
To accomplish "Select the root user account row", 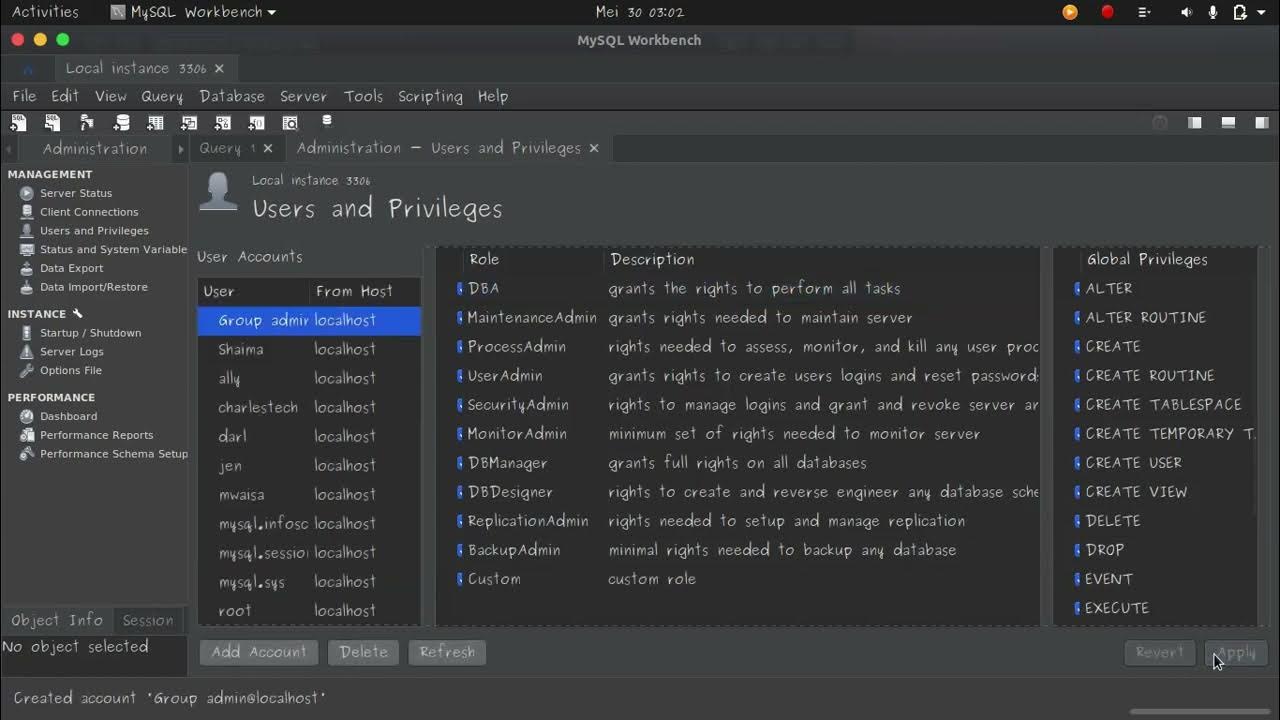I will coord(309,610).
